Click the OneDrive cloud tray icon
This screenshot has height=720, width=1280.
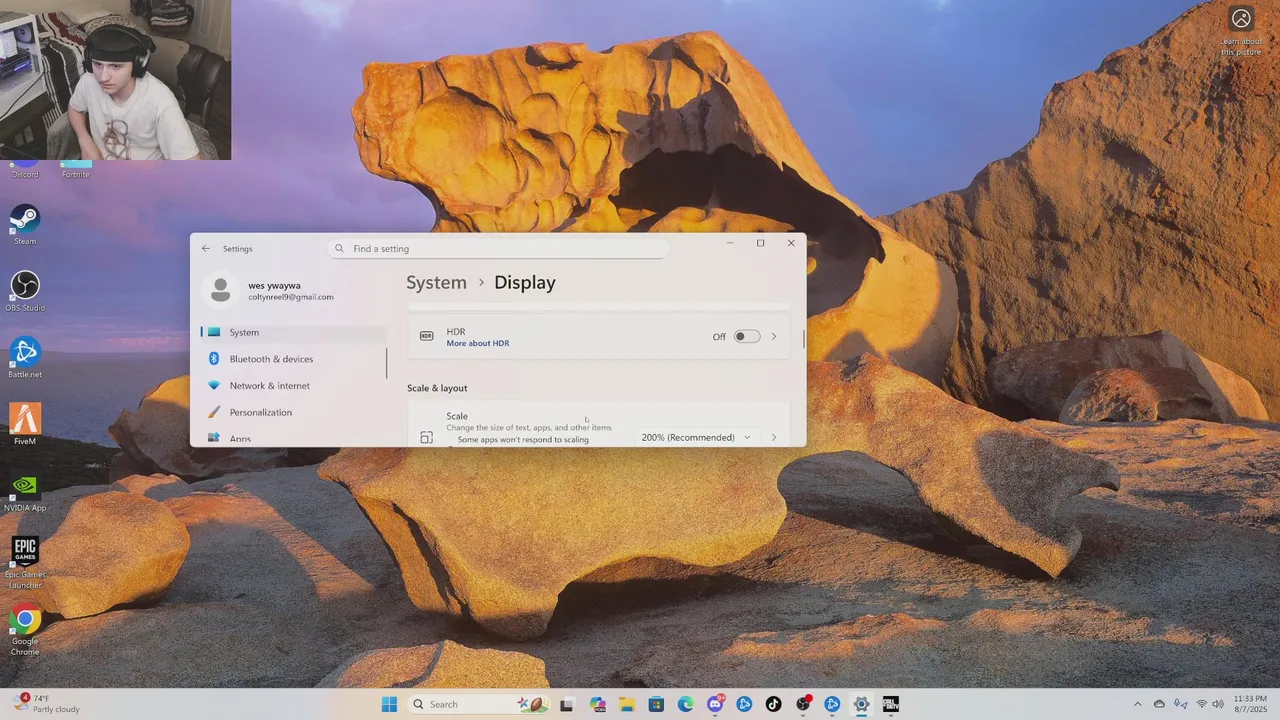(x=1159, y=704)
